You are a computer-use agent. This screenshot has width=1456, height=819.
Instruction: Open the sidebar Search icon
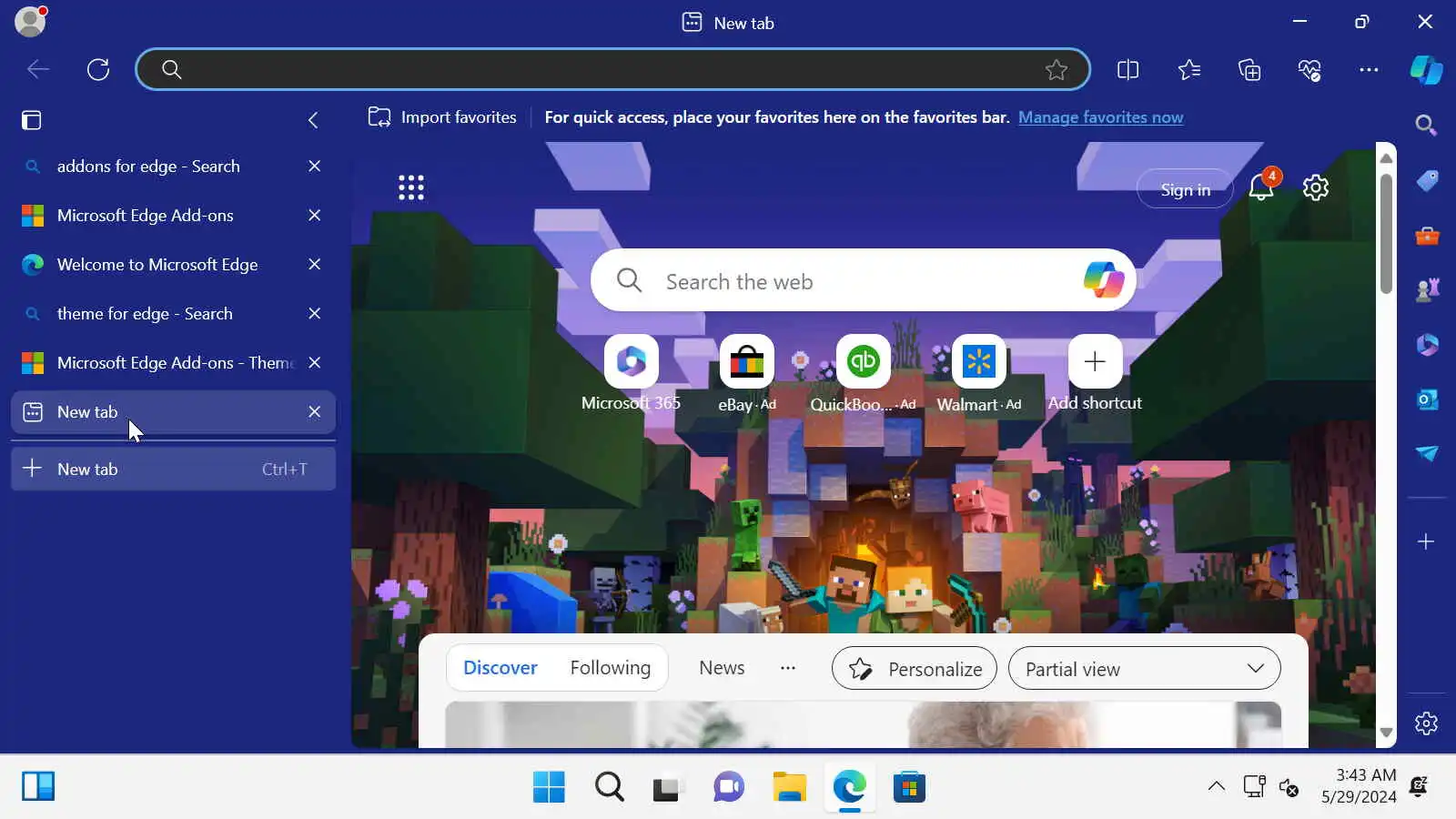tap(1426, 126)
